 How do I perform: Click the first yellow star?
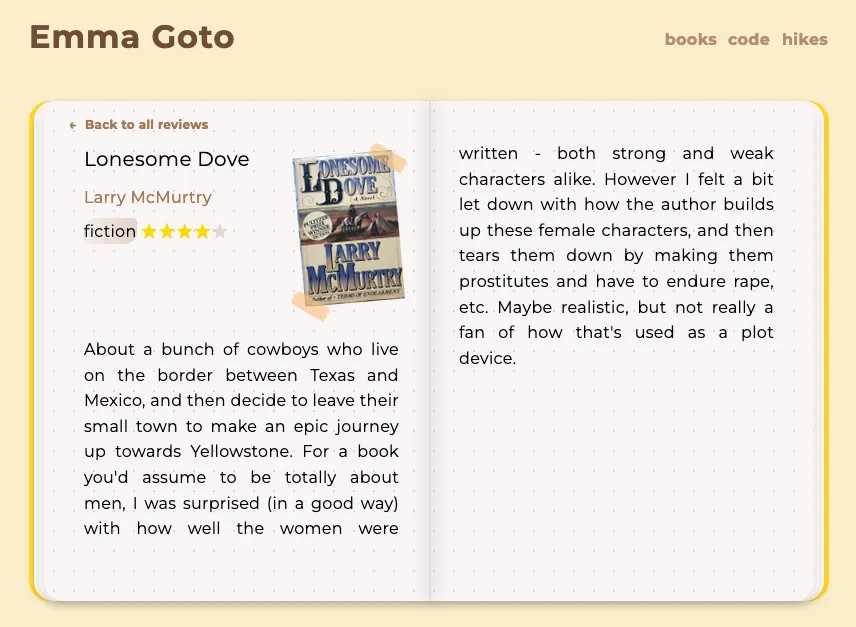point(149,232)
